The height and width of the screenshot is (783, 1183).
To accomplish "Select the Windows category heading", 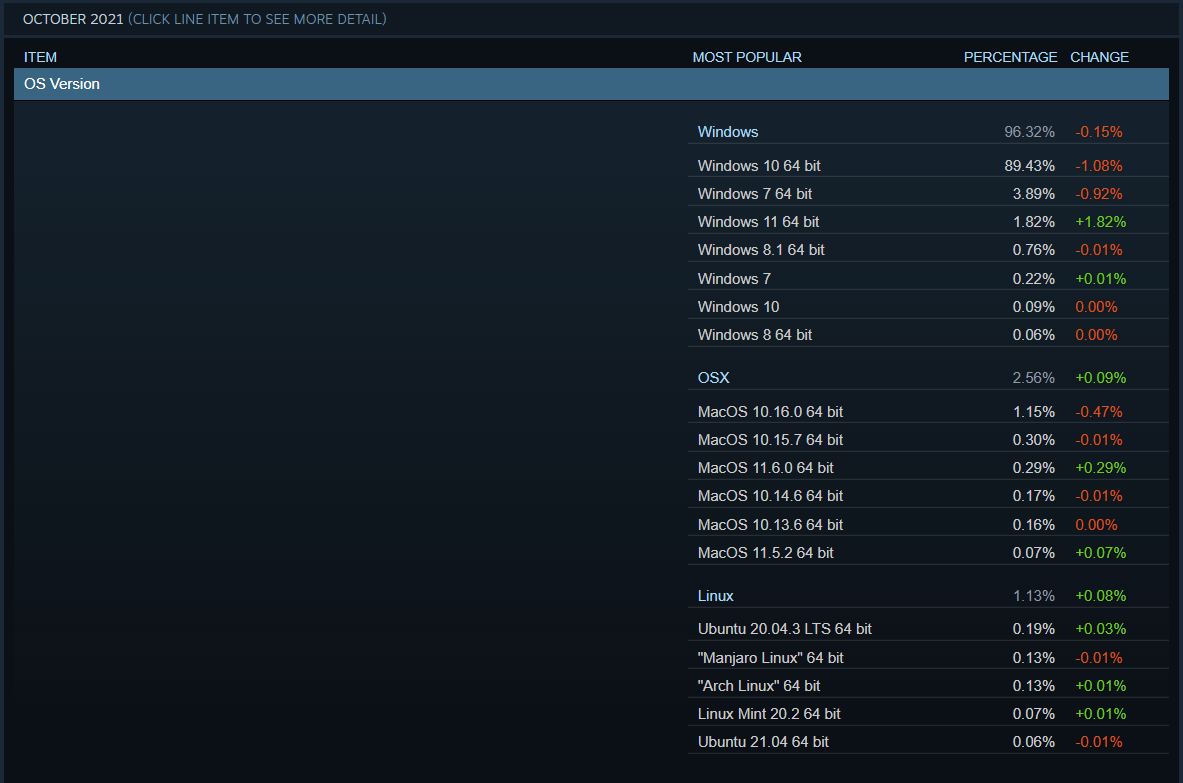I will (x=727, y=132).
